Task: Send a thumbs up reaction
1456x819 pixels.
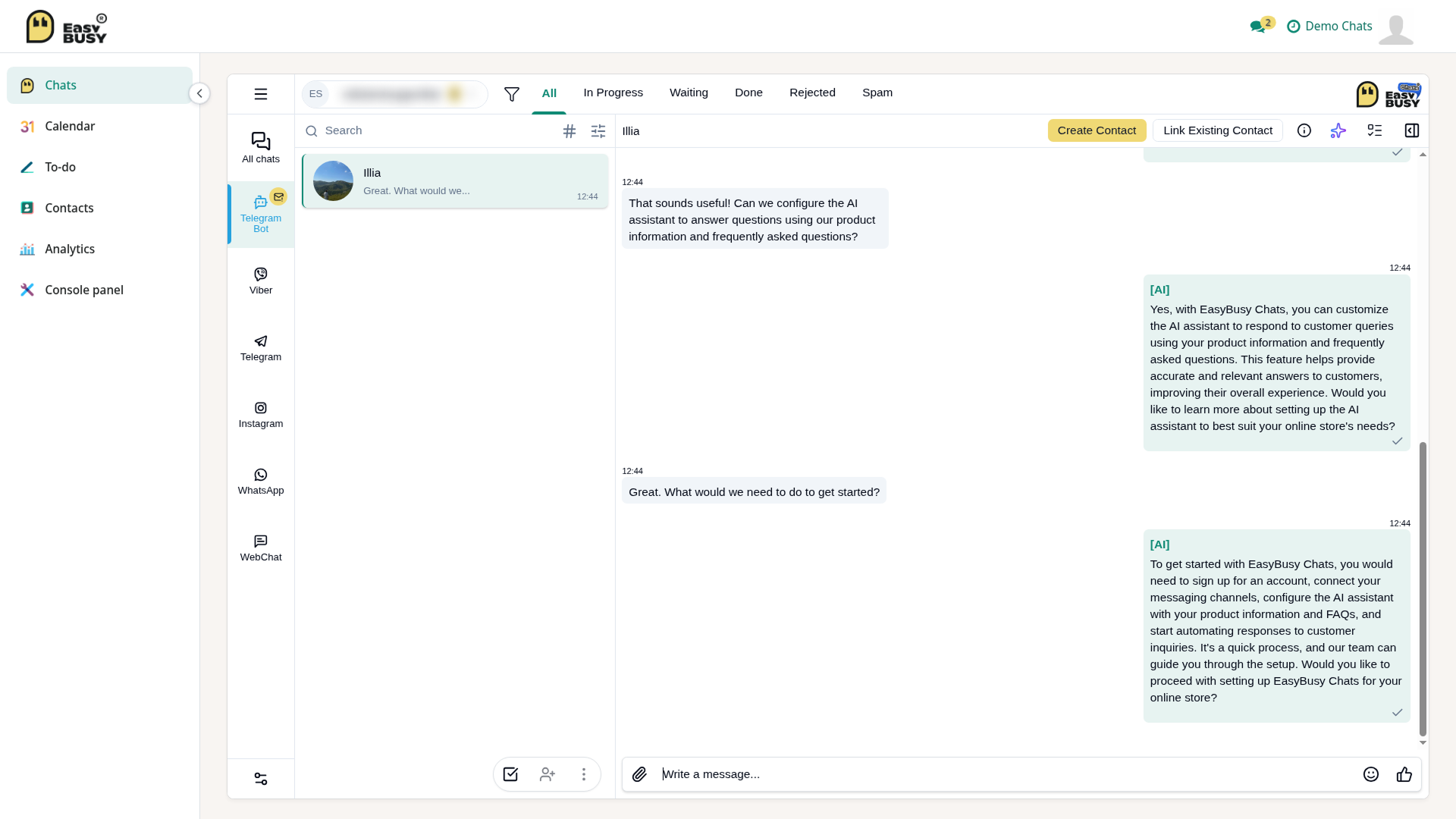Action: (1404, 774)
